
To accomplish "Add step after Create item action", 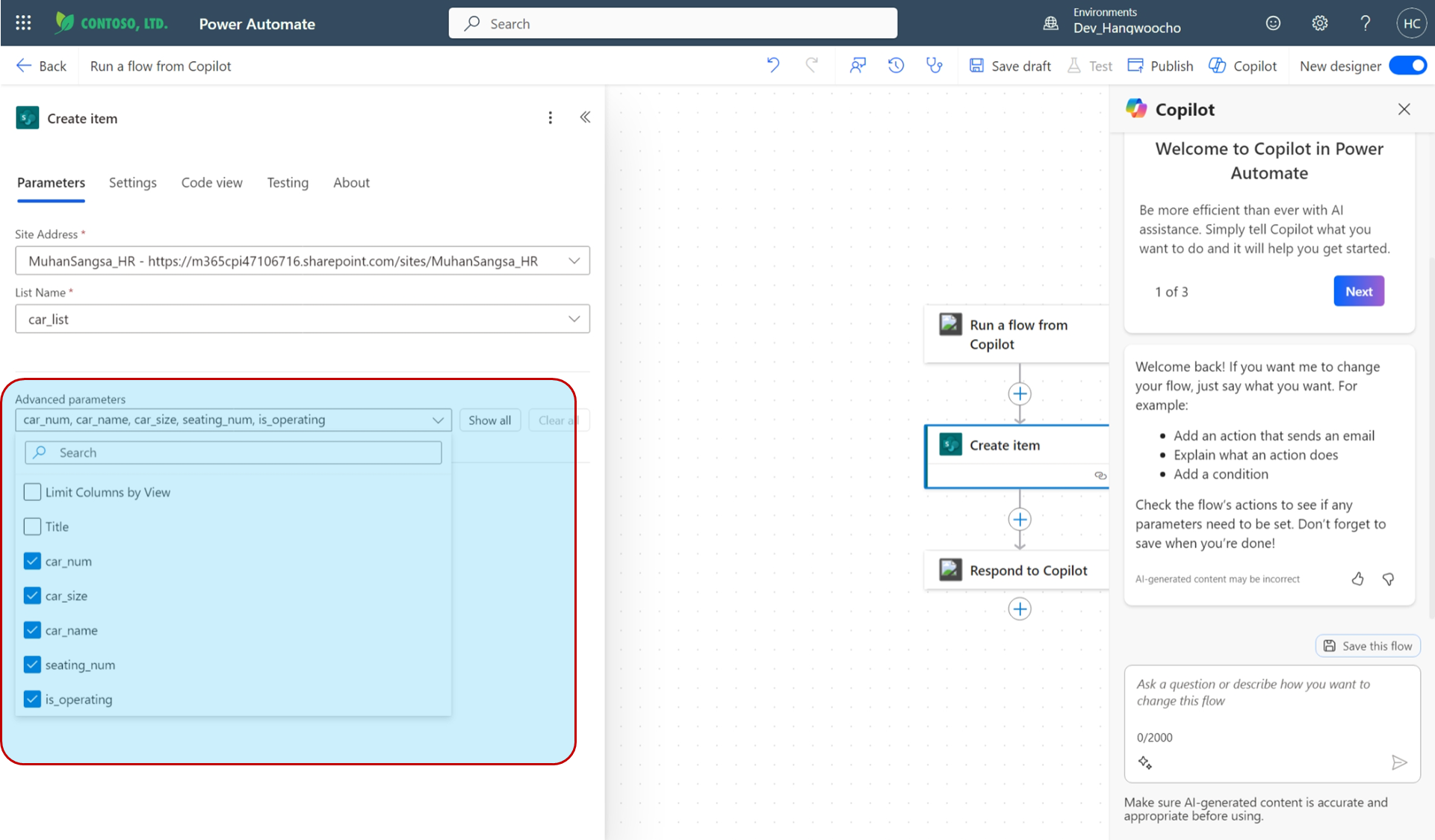I will coord(1020,519).
